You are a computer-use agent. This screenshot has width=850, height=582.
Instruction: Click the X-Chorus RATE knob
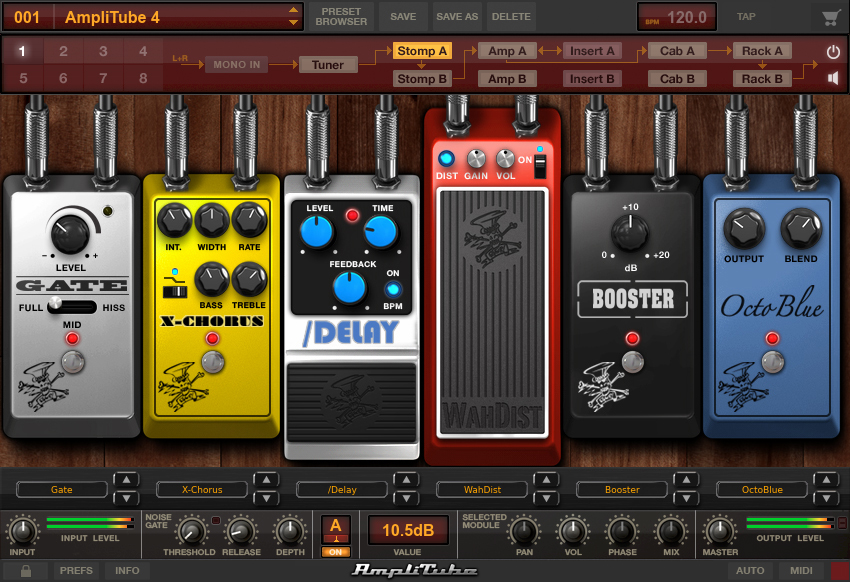click(249, 221)
